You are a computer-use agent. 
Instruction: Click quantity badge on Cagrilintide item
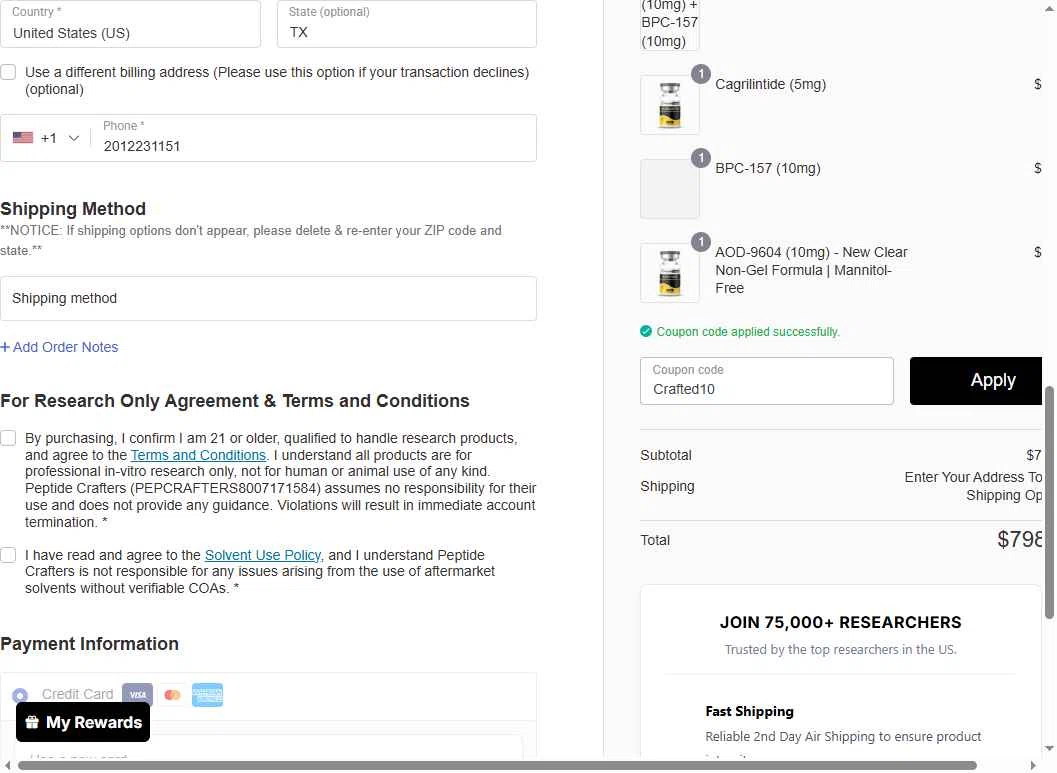pyautogui.click(x=701, y=74)
